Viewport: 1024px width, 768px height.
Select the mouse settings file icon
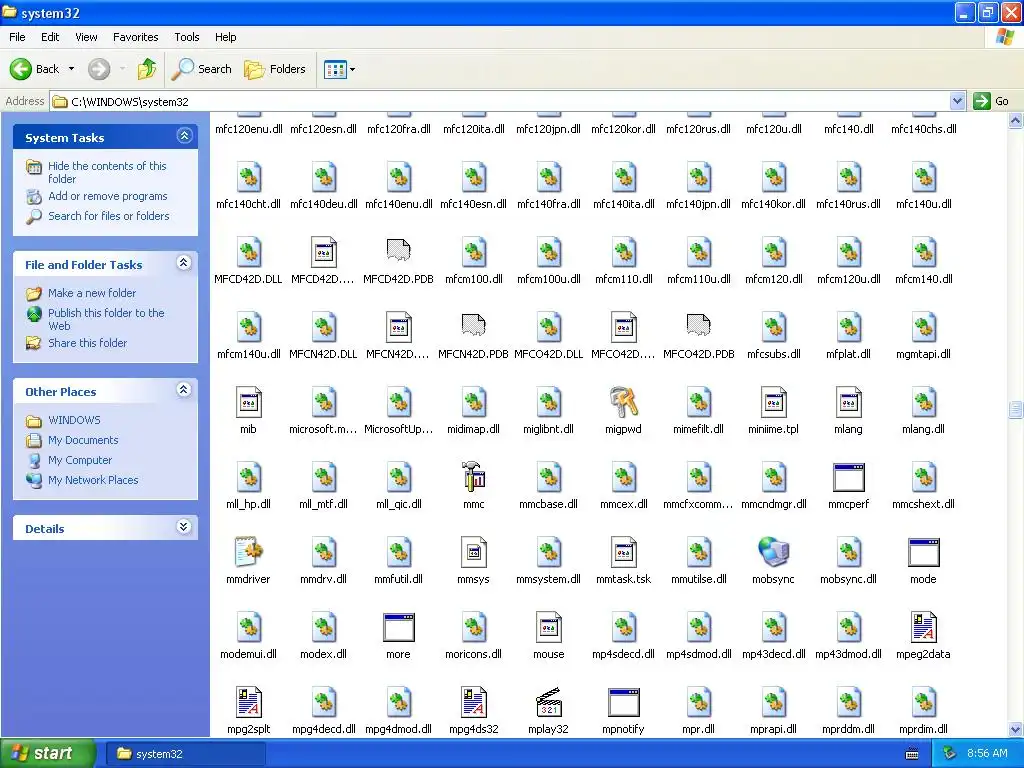(549, 627)
